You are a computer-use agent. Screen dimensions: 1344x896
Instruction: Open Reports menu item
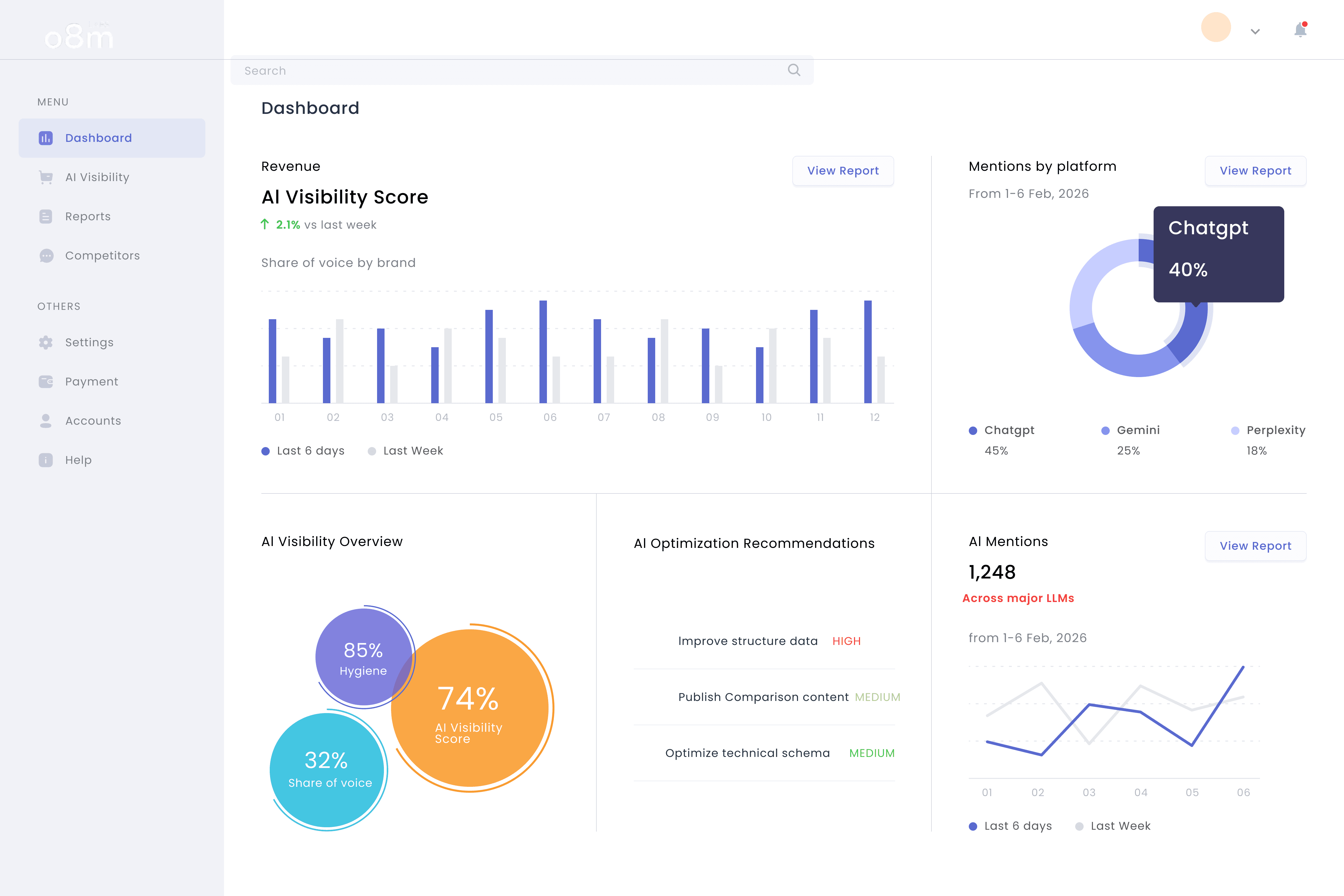click(88, 217)
